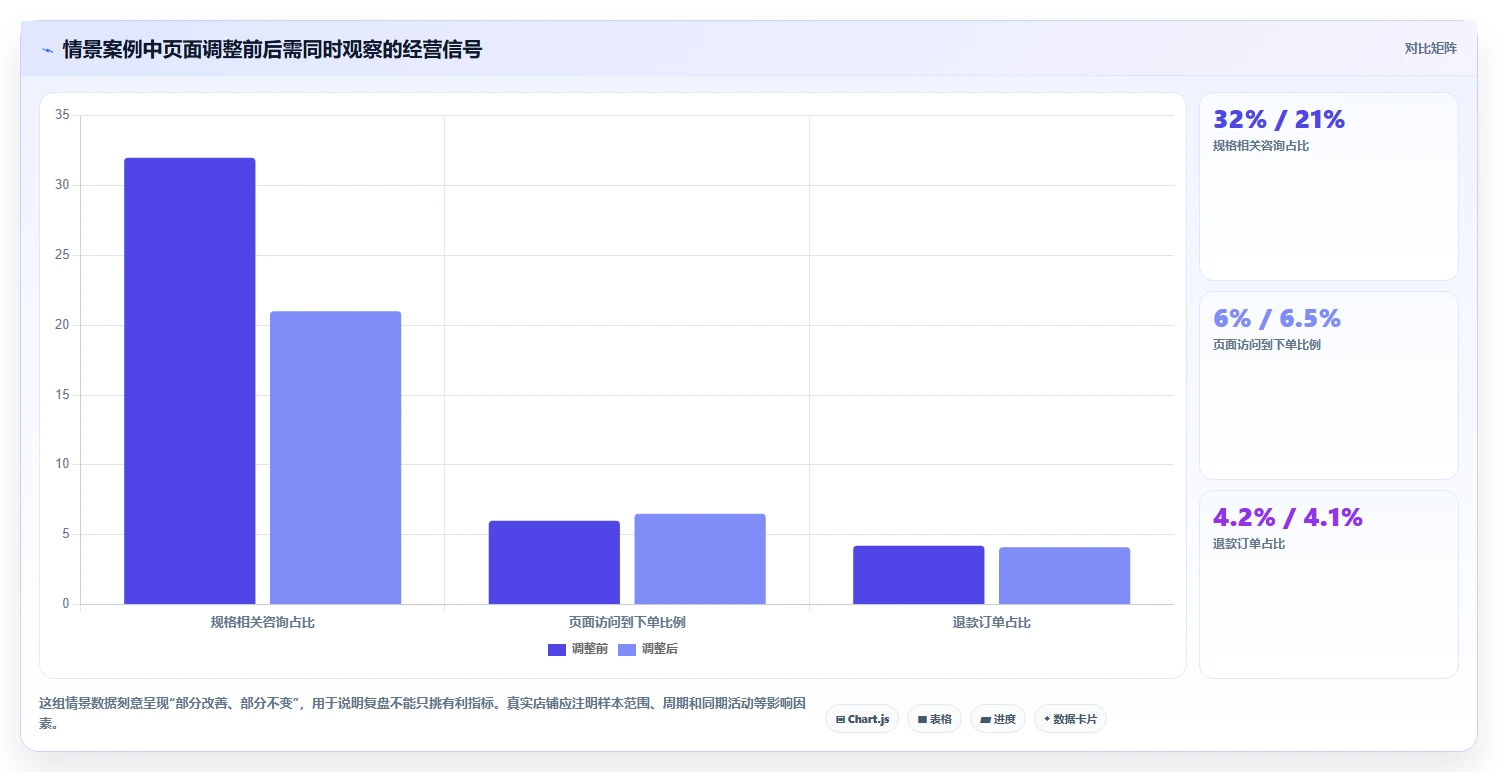Viewport: 1498px width, 772px height.
Task: Click the 调整后 bar for 退款订单占比
Action: point(1064,576)
